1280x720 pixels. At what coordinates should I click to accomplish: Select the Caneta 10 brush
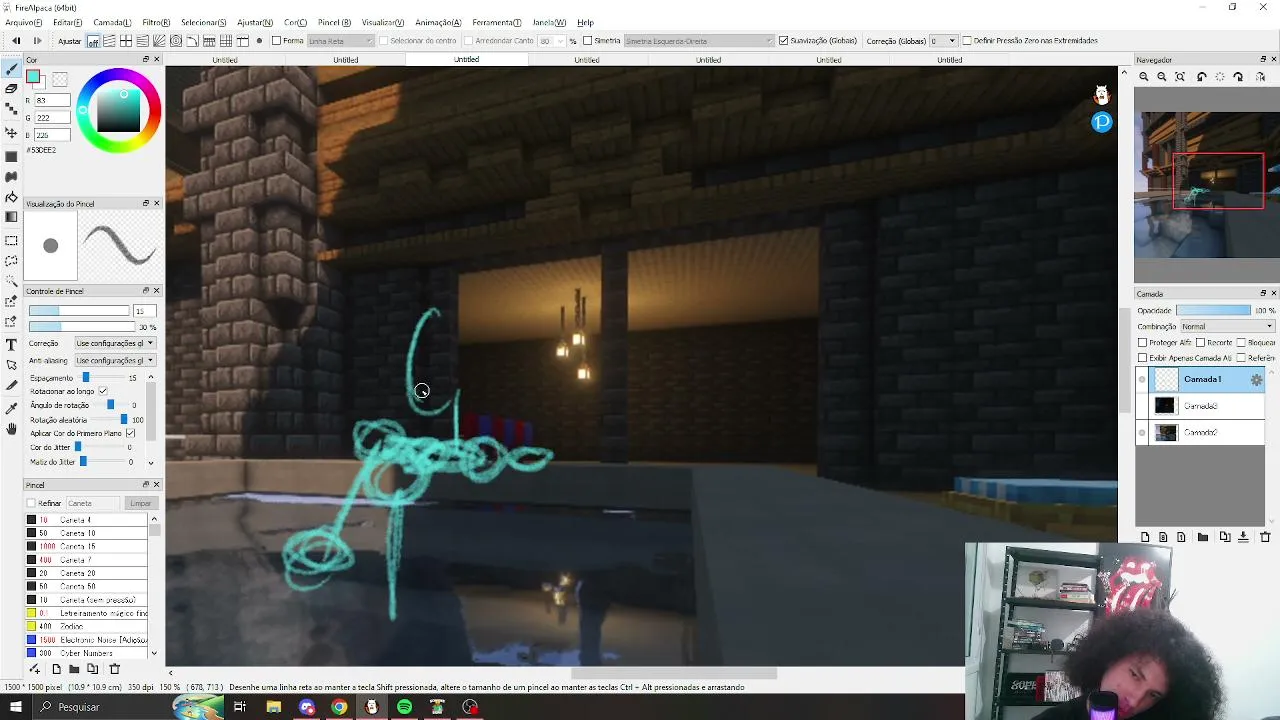coord(86,533)
